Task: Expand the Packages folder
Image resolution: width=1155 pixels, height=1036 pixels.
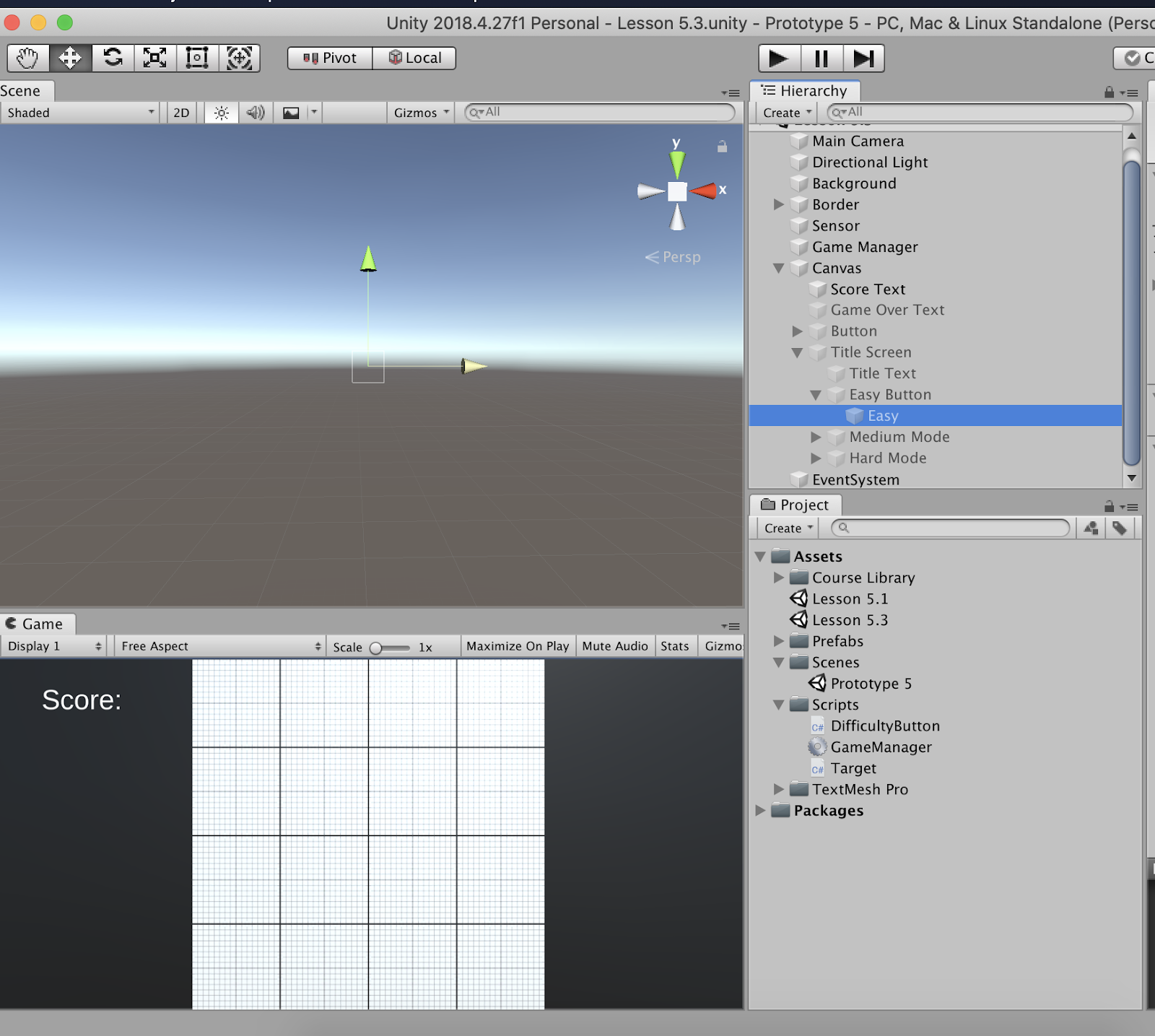Action: click(x=760, y=810)
